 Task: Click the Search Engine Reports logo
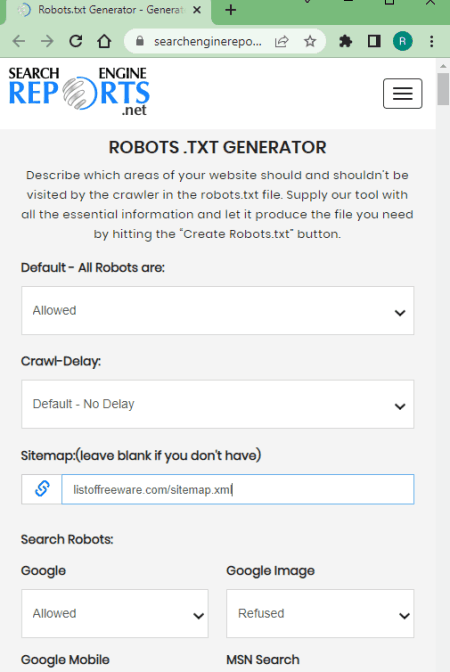click(79, 92)
